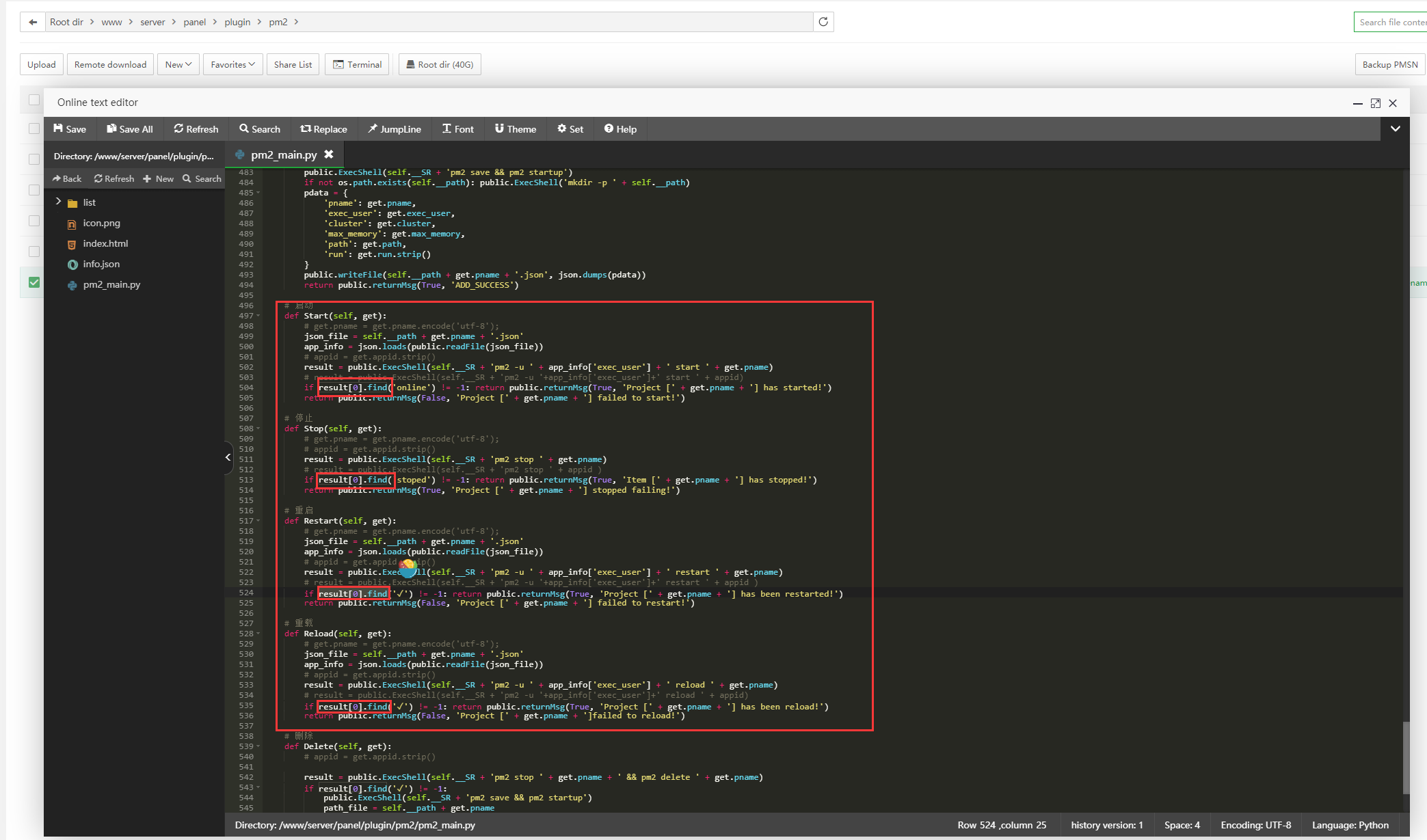Uncheck the green checked file checkbox
The height and width of the screenshot is (840, 1427).
pyautogui.click(x=34, y=282)
